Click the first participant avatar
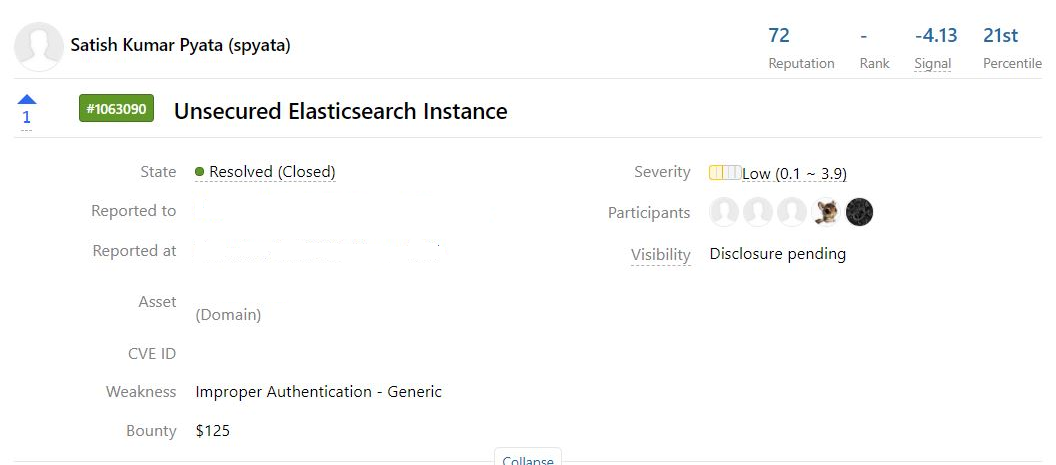 (724, 212)
